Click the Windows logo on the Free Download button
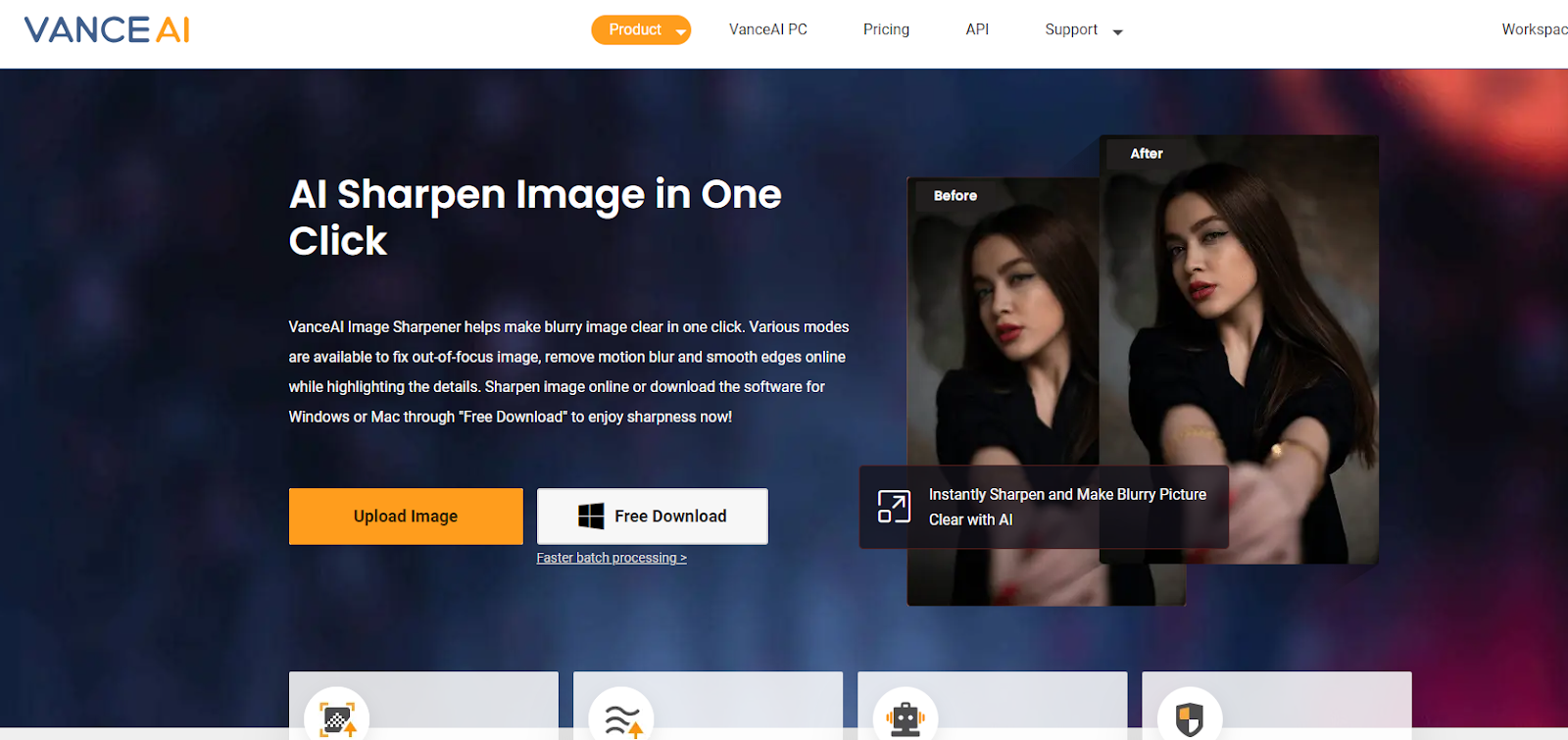Image resolution: width=1568 pixels, height=740 pixels. 591,517
